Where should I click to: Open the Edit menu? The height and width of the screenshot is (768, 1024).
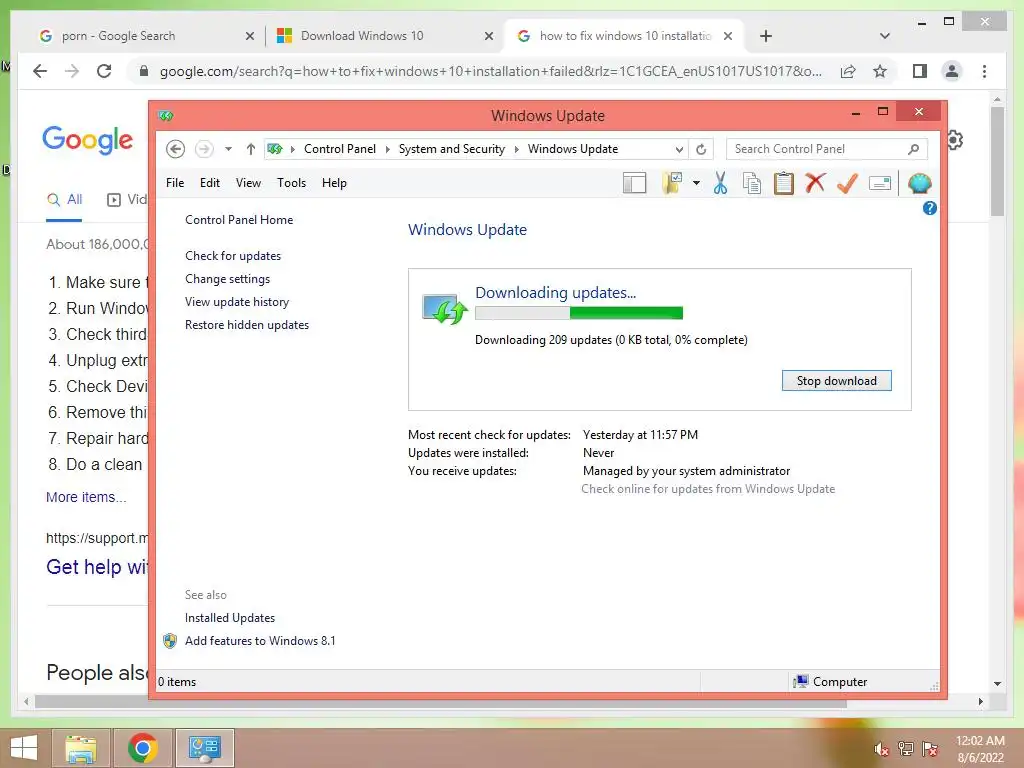(x=210, y=183)
